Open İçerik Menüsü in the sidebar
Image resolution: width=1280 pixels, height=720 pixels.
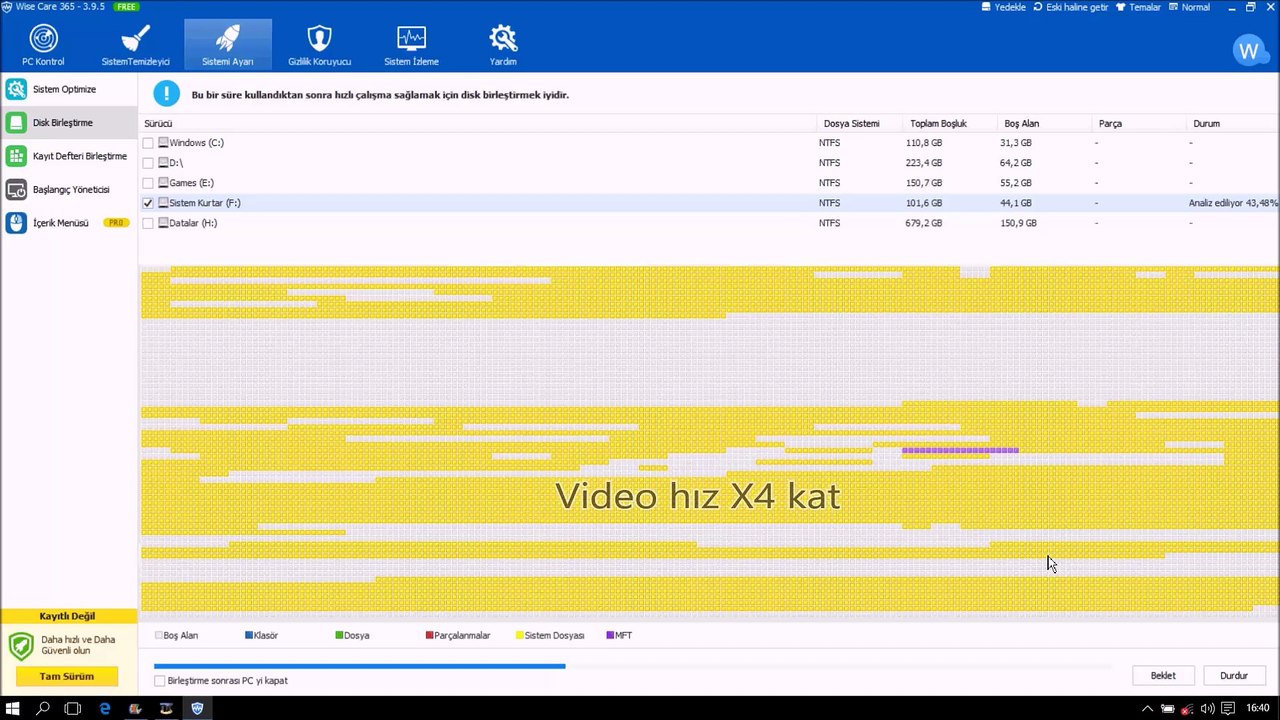click(x=68, y=223)
